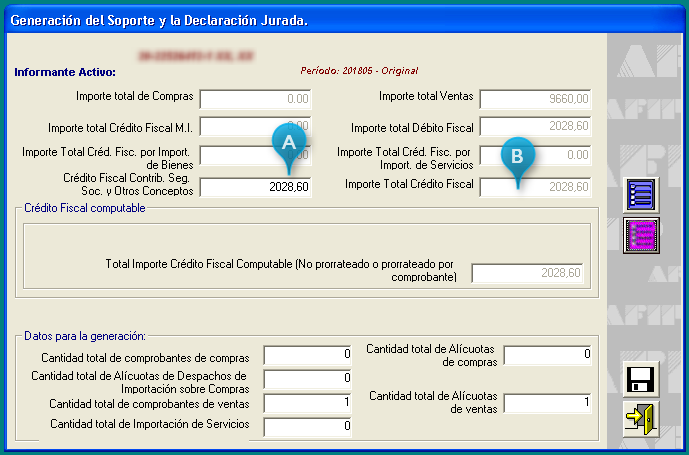The image size is (689, 455).
Task: Select the Importe total Débito Fiscal field
Action: [x=535, y=128]
